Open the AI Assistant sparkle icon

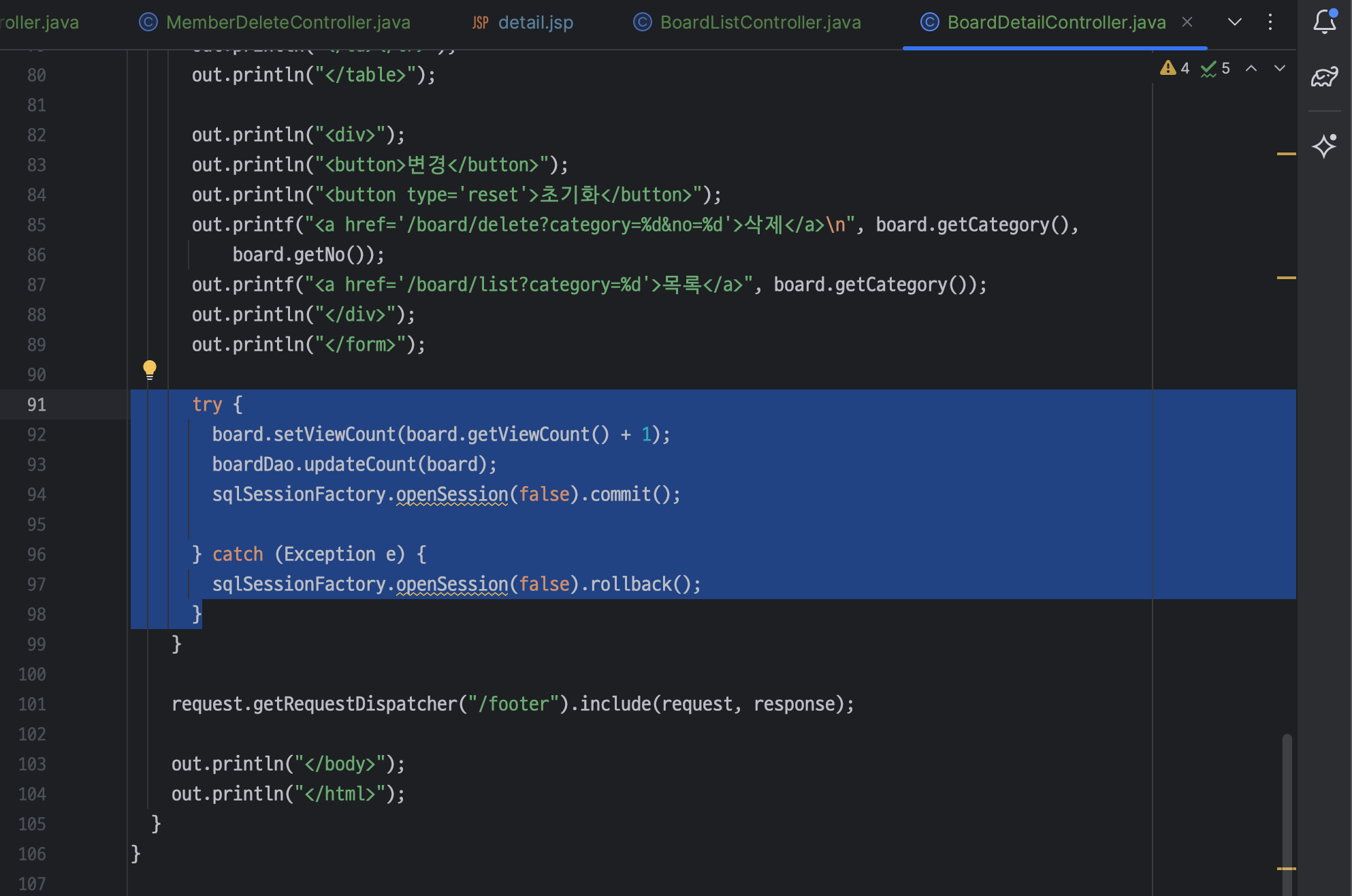tap(1324, 146)
